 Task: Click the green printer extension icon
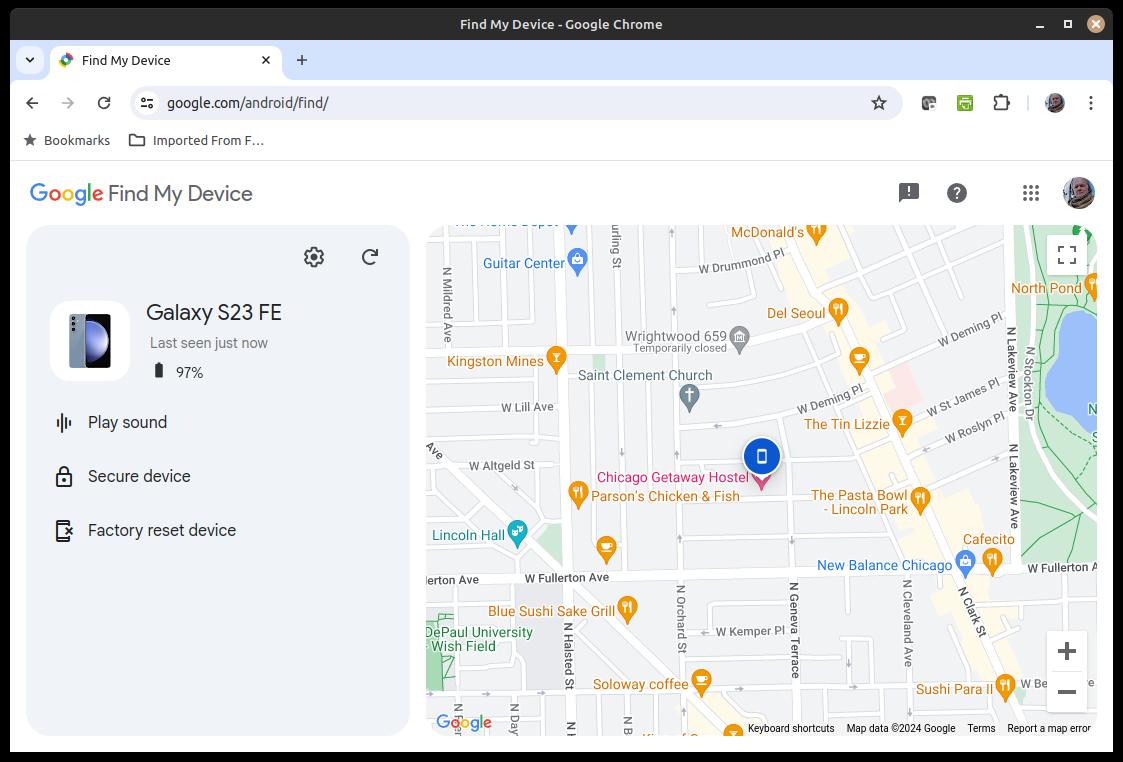965,103
